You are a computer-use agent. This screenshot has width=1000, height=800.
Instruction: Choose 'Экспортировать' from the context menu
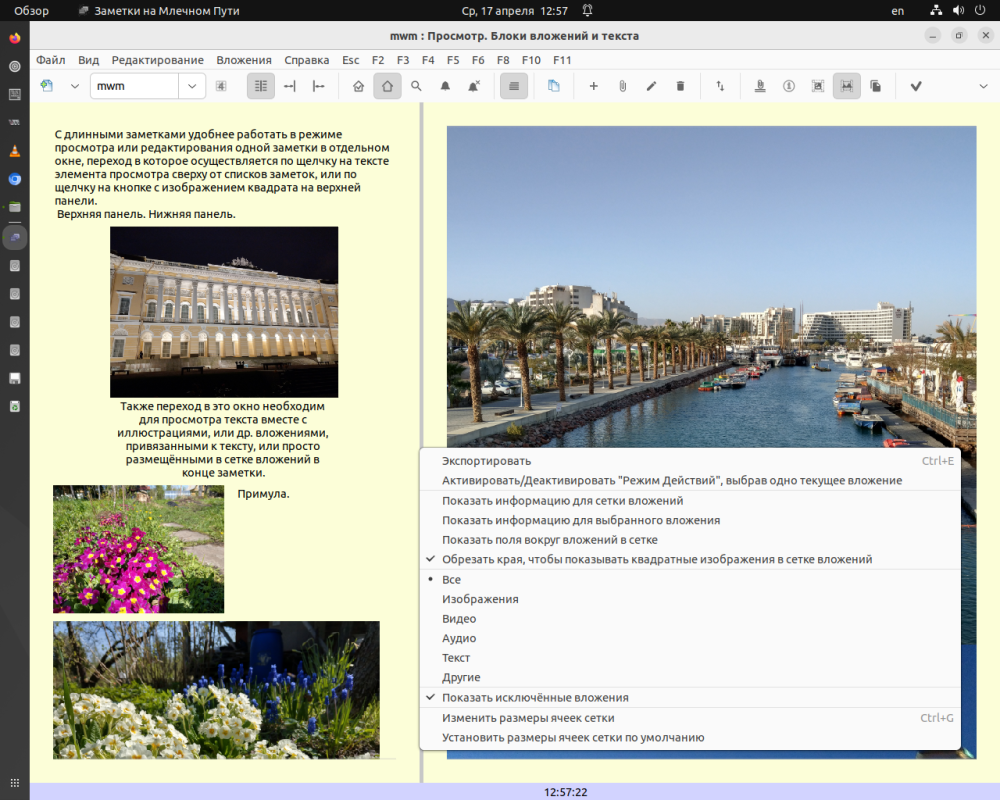point(486,461)
